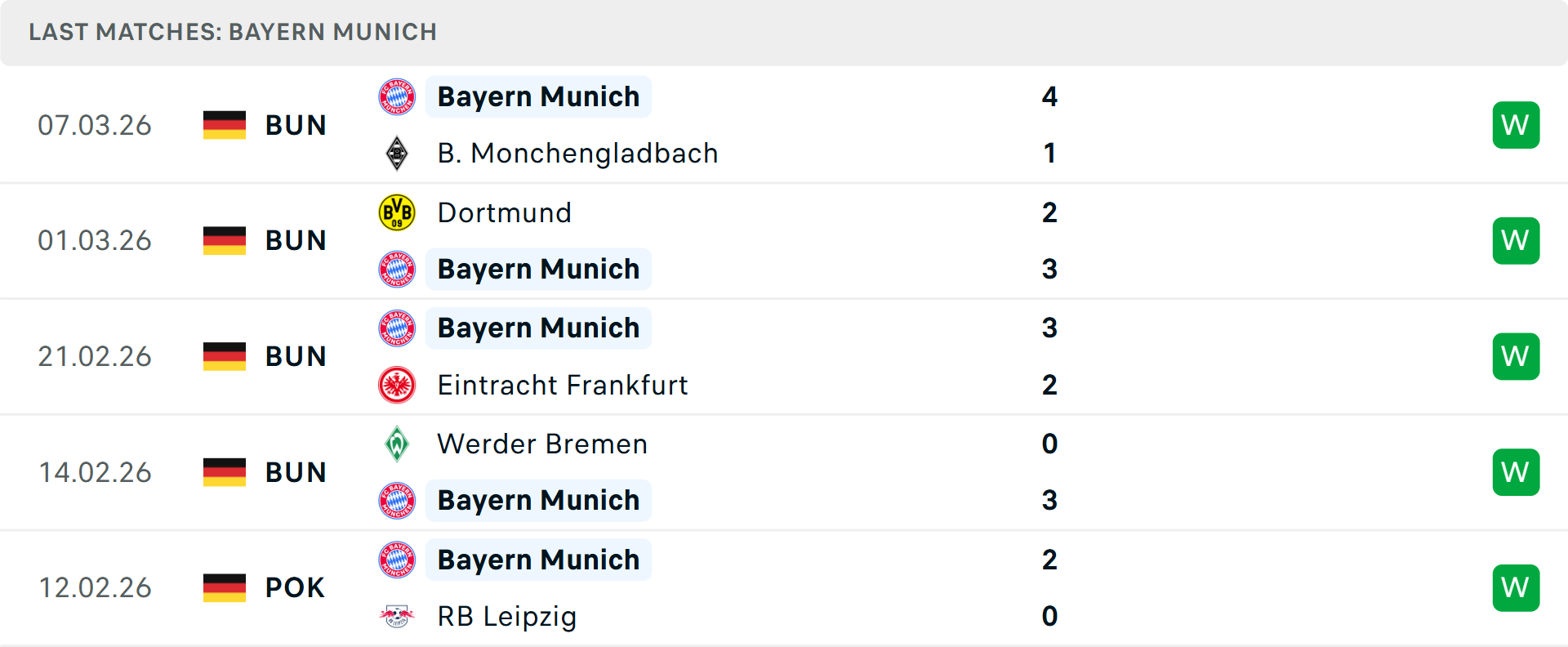The height and width of the screenshot is (647, 1568).
Task: Click the B. Monchengladbach team name
Action: (x=577, y=153)
